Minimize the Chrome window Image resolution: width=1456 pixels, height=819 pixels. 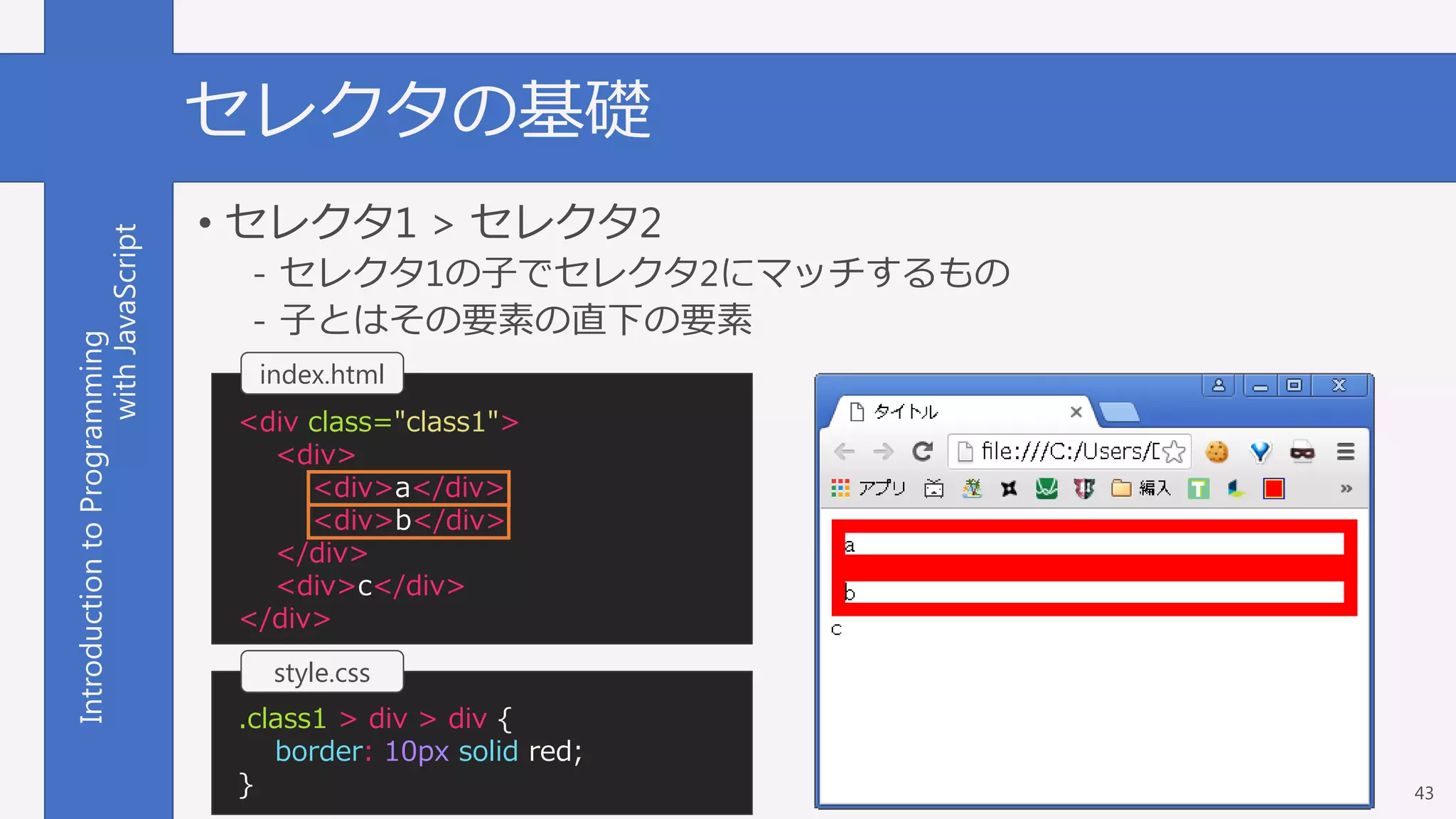[x=1260, y=385]
